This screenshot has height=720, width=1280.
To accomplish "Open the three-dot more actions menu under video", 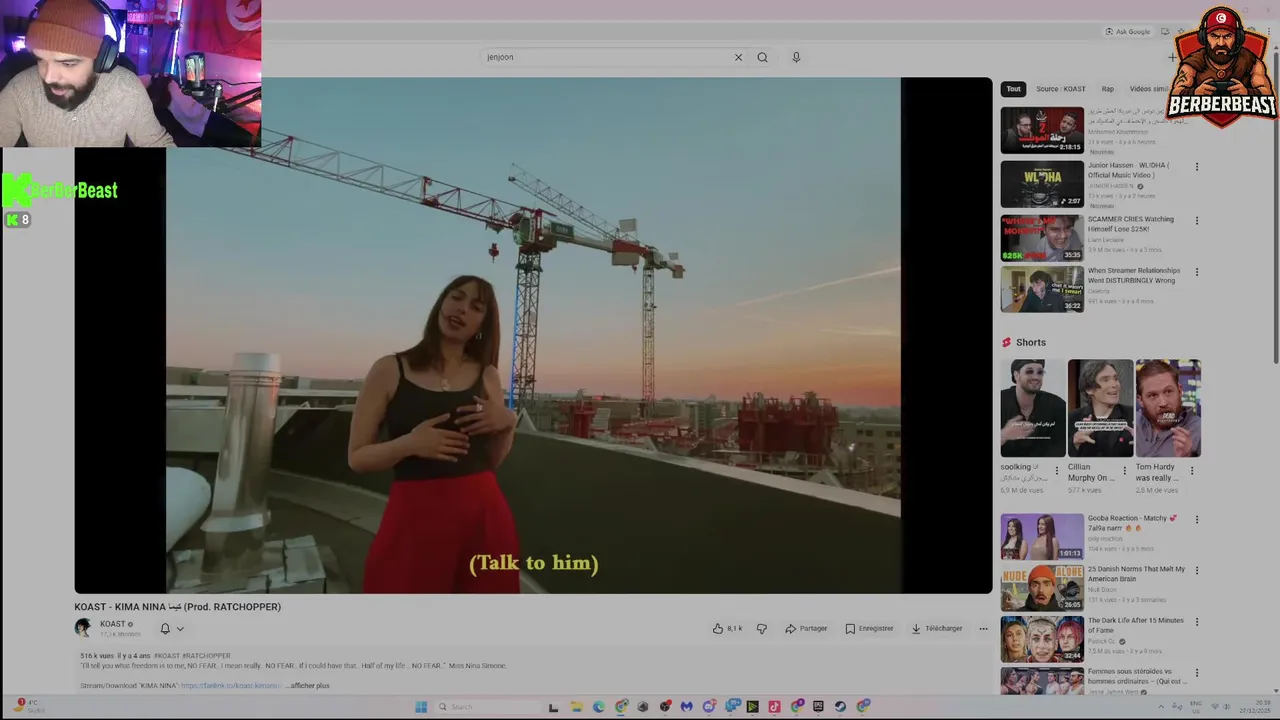I will [x=983, y=629].
